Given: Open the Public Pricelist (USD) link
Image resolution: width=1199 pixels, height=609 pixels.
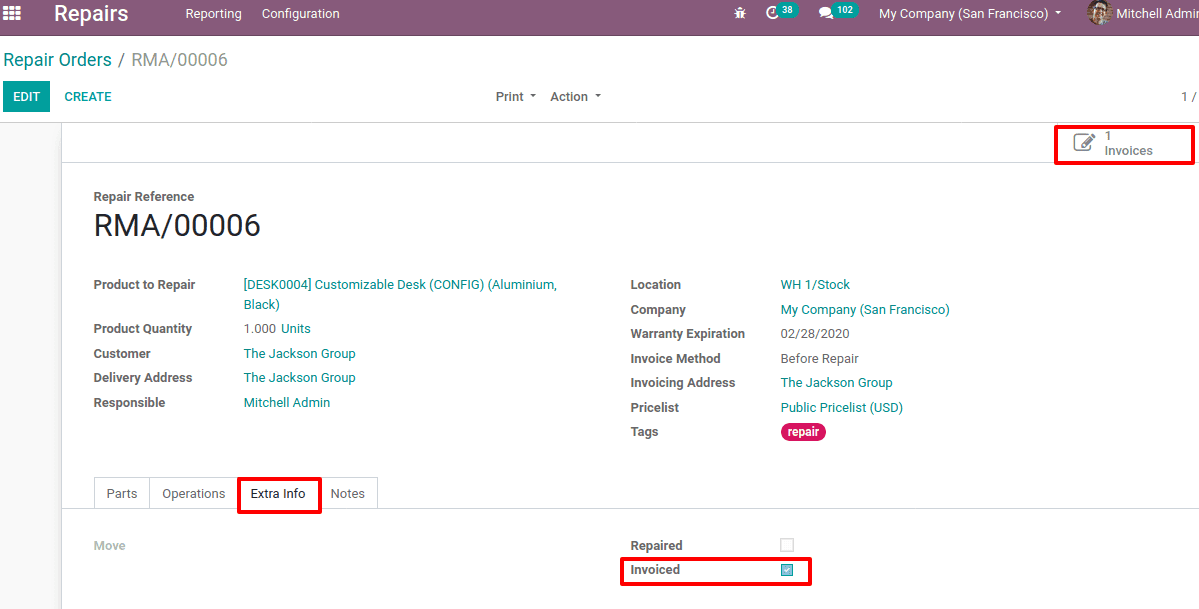Looking at the screenshot, I should [842, 408].
